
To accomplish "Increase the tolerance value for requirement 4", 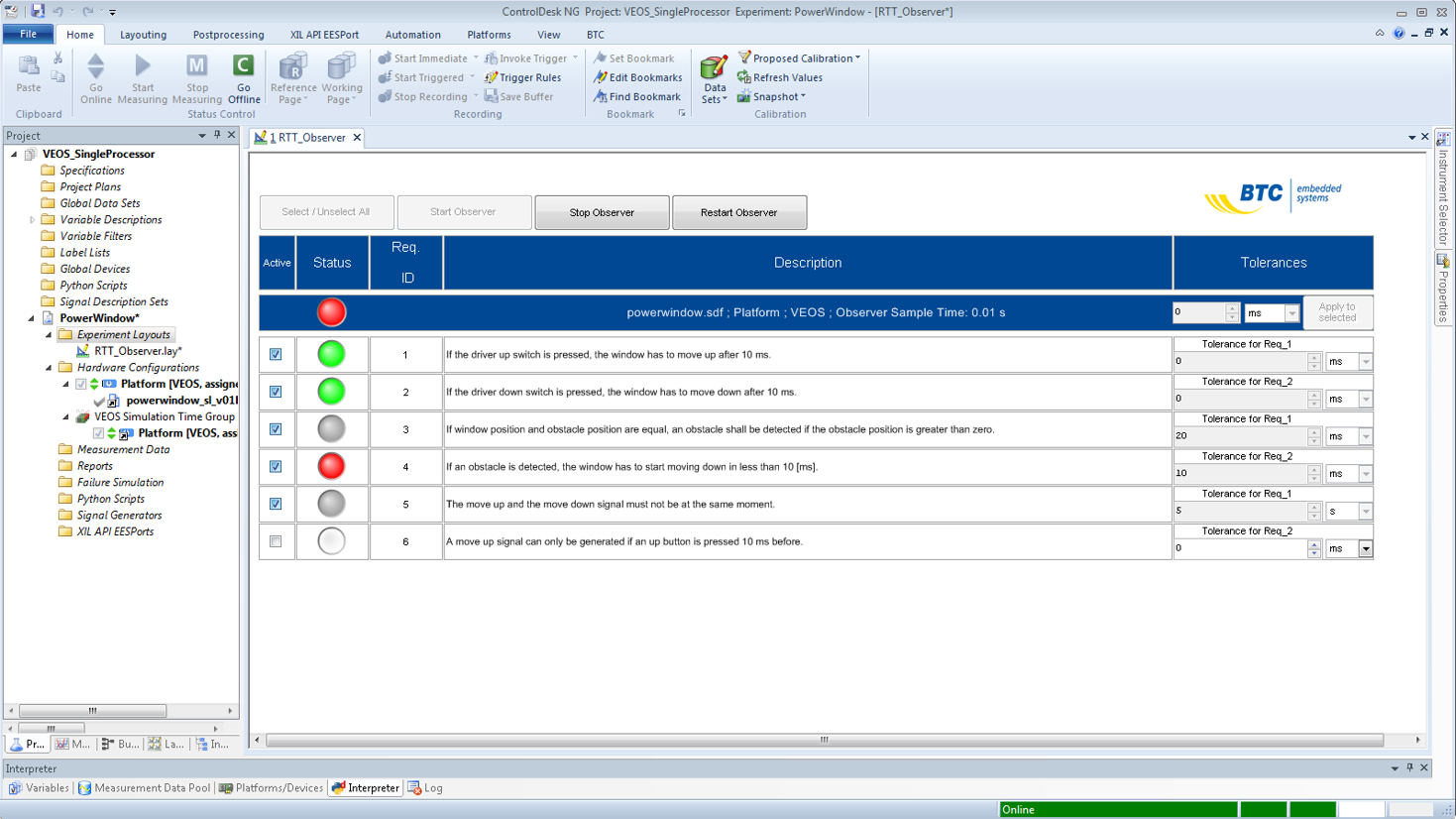I will coord(1314,469).
